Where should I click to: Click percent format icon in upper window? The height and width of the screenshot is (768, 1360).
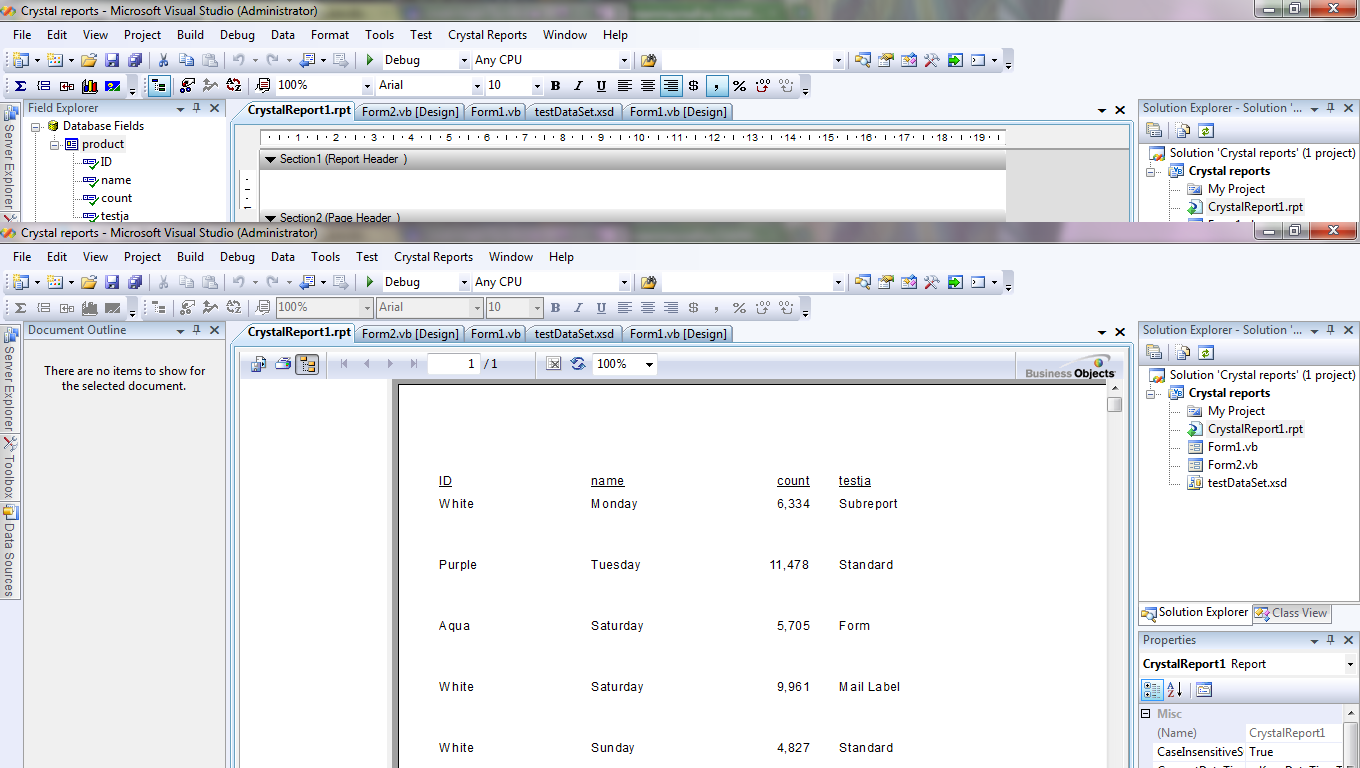point(739,86)
